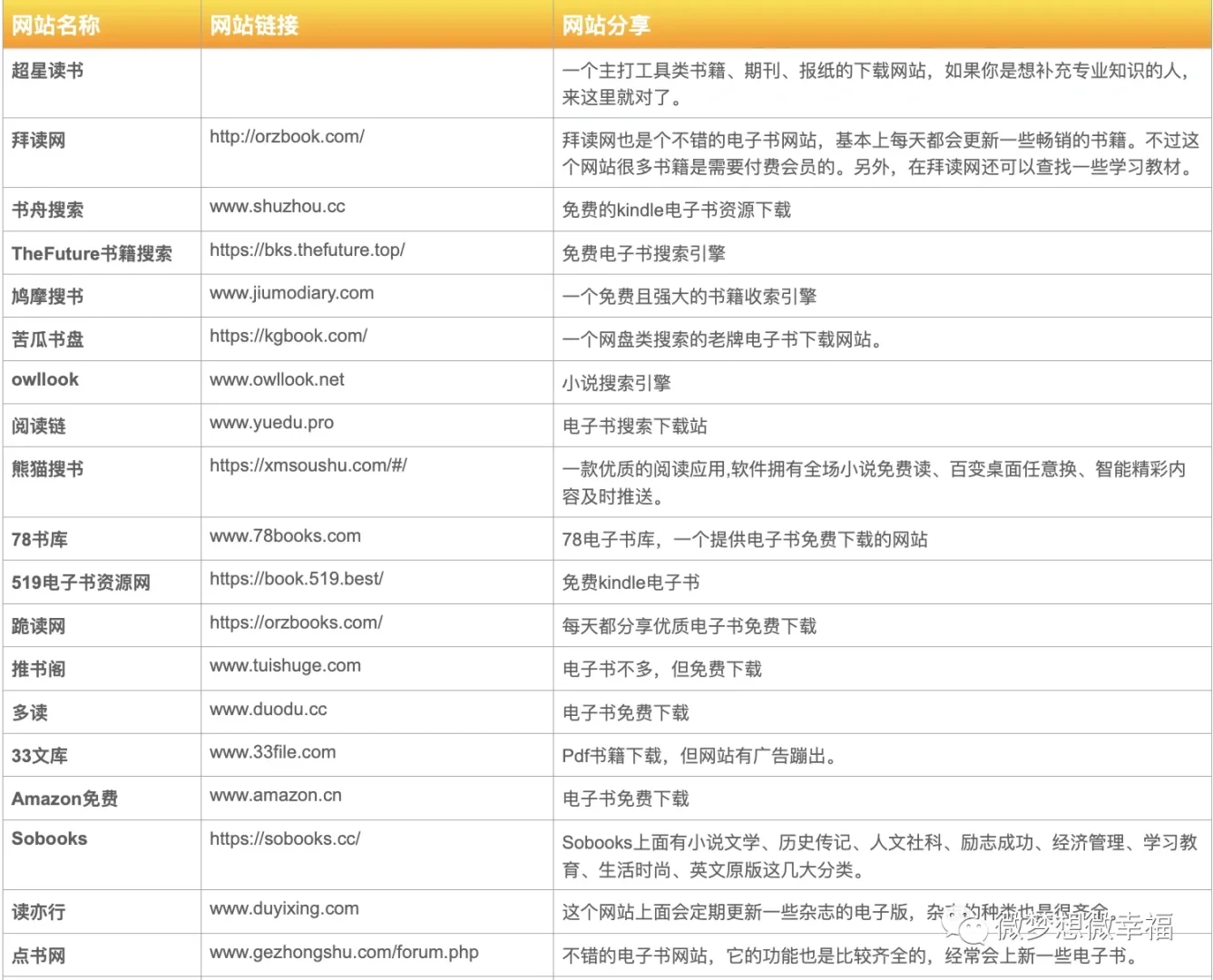Click the 免费的kindle电子书资源下载 description
Screen dimensions: 1213x980
tap(676, 210)
